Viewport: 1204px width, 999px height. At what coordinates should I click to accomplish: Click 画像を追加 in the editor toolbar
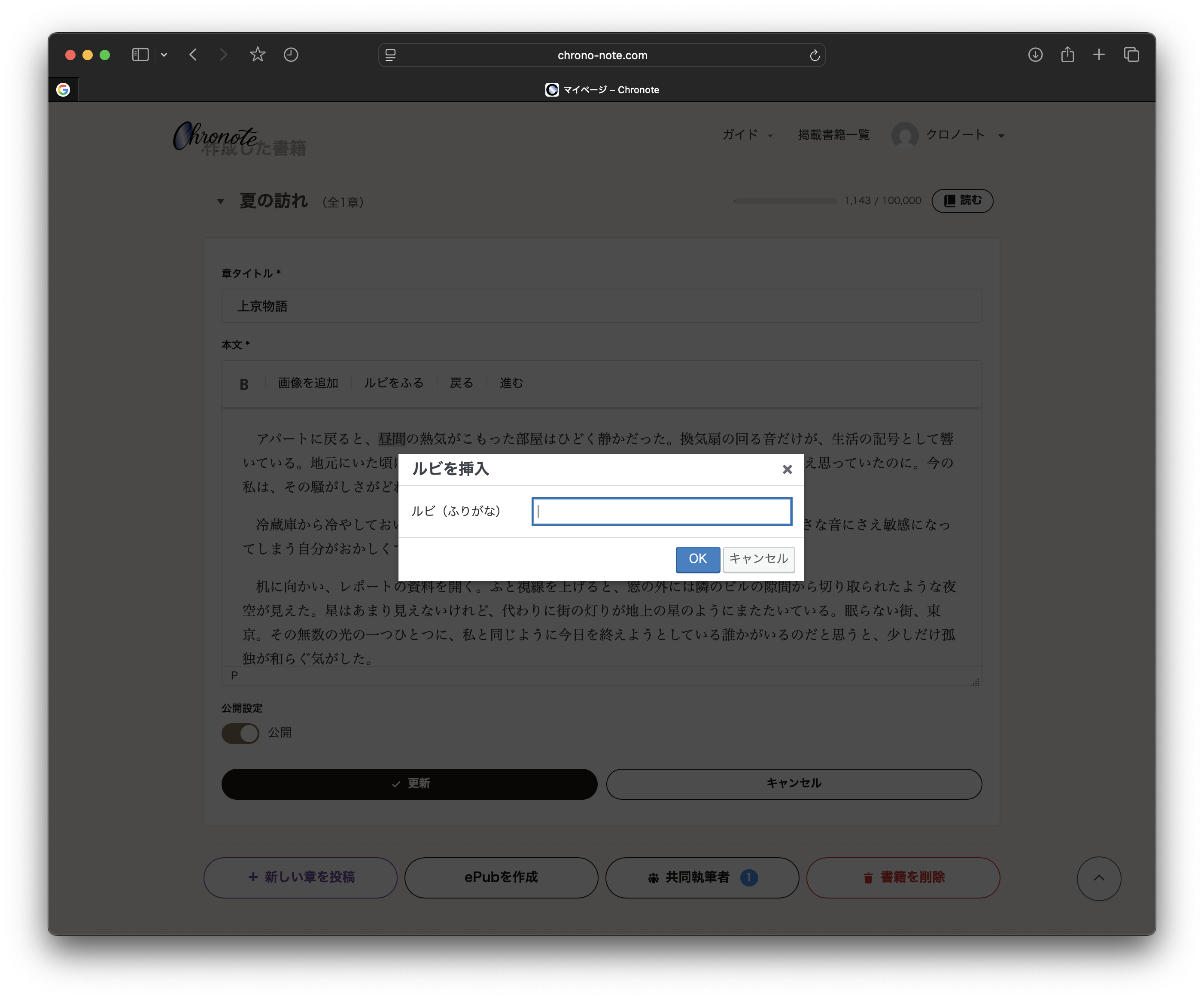308,383
